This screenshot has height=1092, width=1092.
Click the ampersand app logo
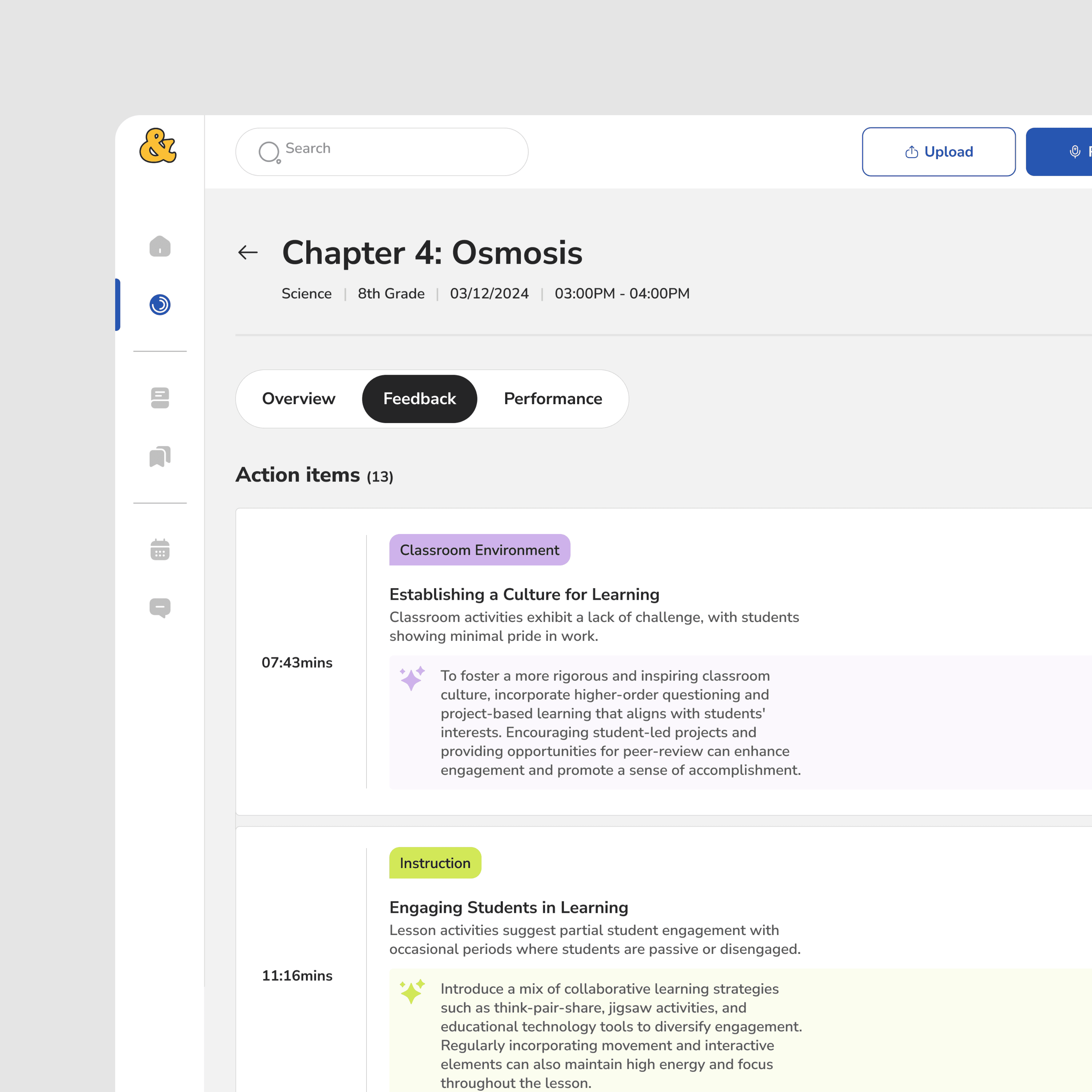click(x=158, y=146)
